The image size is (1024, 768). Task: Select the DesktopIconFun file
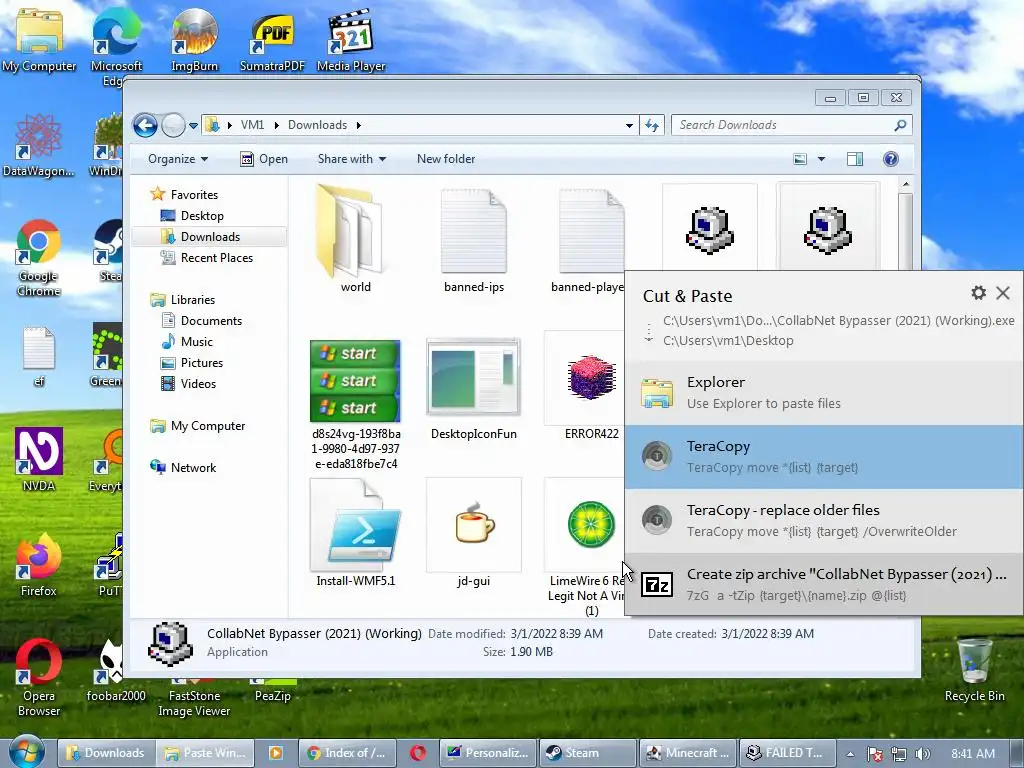click(473, 389)
